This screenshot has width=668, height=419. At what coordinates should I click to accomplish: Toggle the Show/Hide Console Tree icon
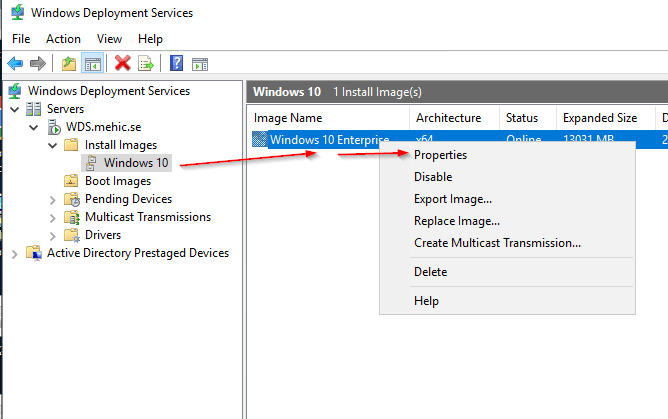[x=92, y=63]
